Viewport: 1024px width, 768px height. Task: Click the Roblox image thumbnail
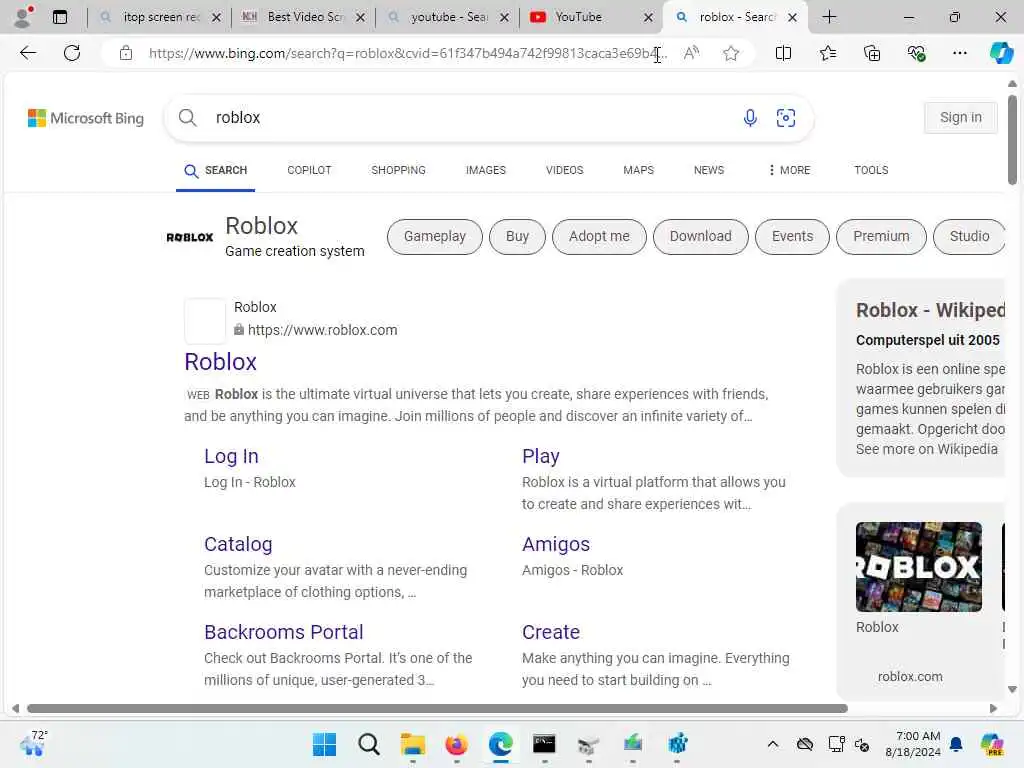click(918, 566)
